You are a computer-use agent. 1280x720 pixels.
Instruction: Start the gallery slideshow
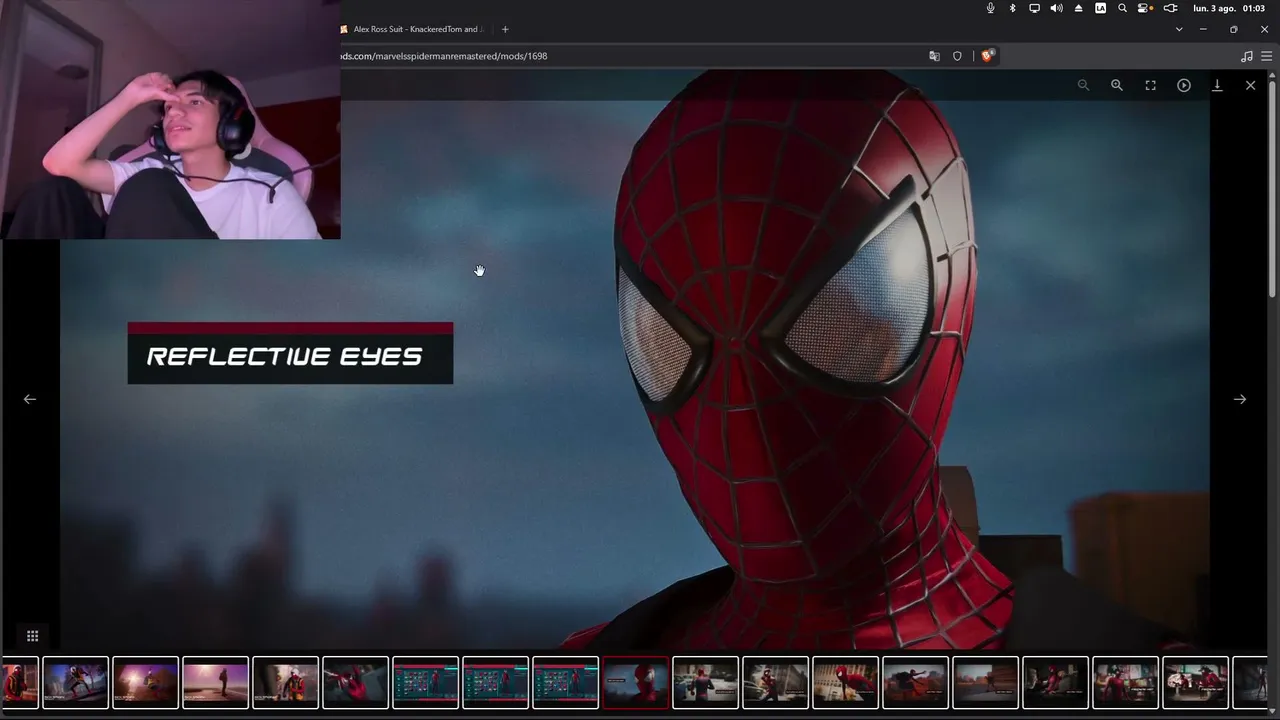tap(1184, 85)
